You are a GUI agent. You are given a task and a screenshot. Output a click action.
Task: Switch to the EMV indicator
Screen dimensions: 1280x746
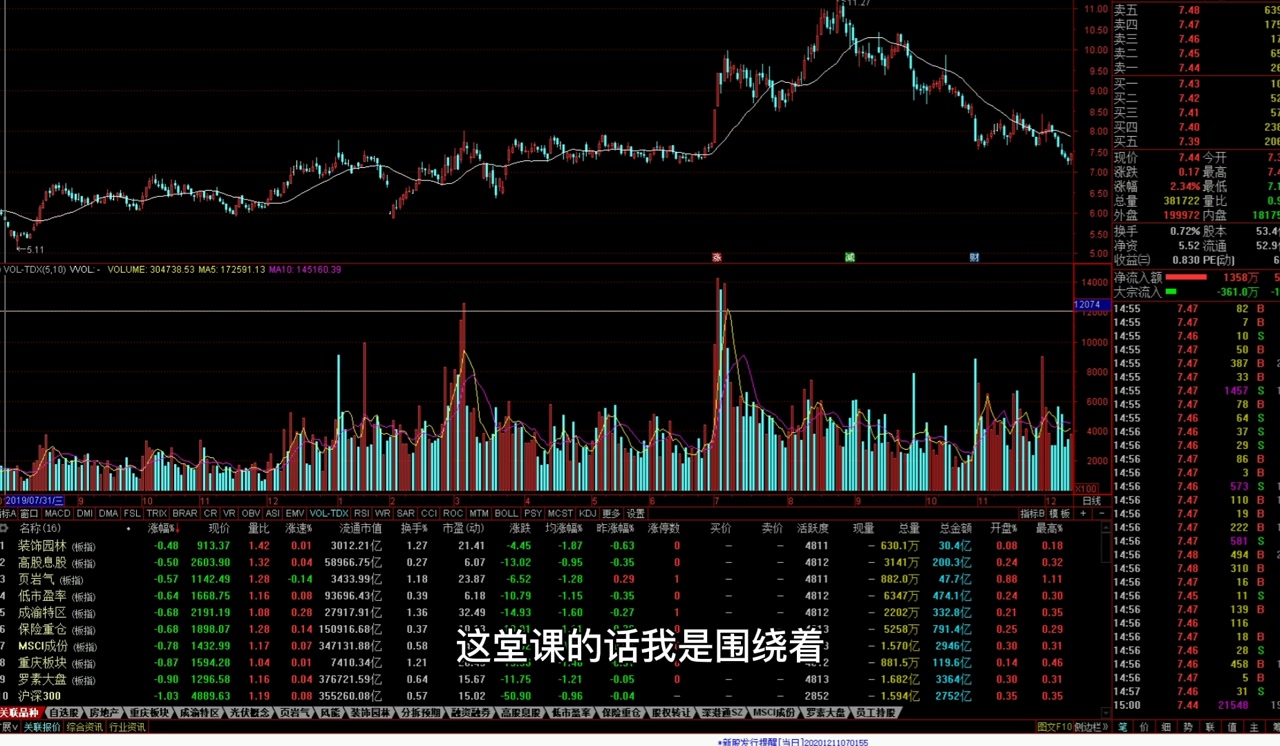click(x=295, y=513)
